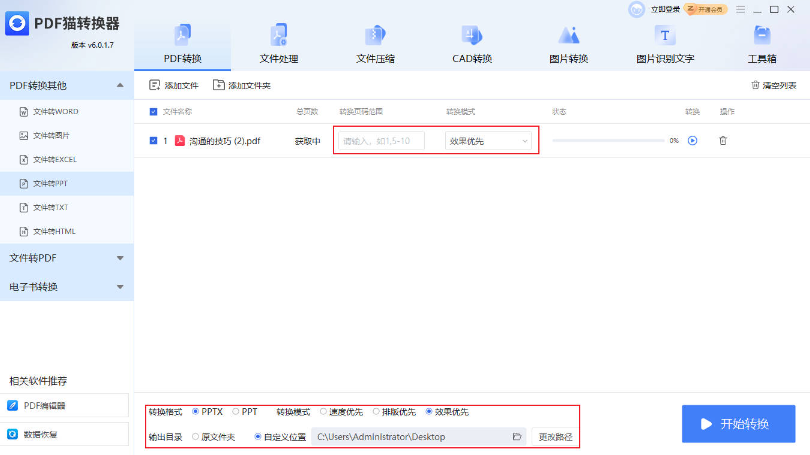Click the conversion progress bar

(609, 140)
